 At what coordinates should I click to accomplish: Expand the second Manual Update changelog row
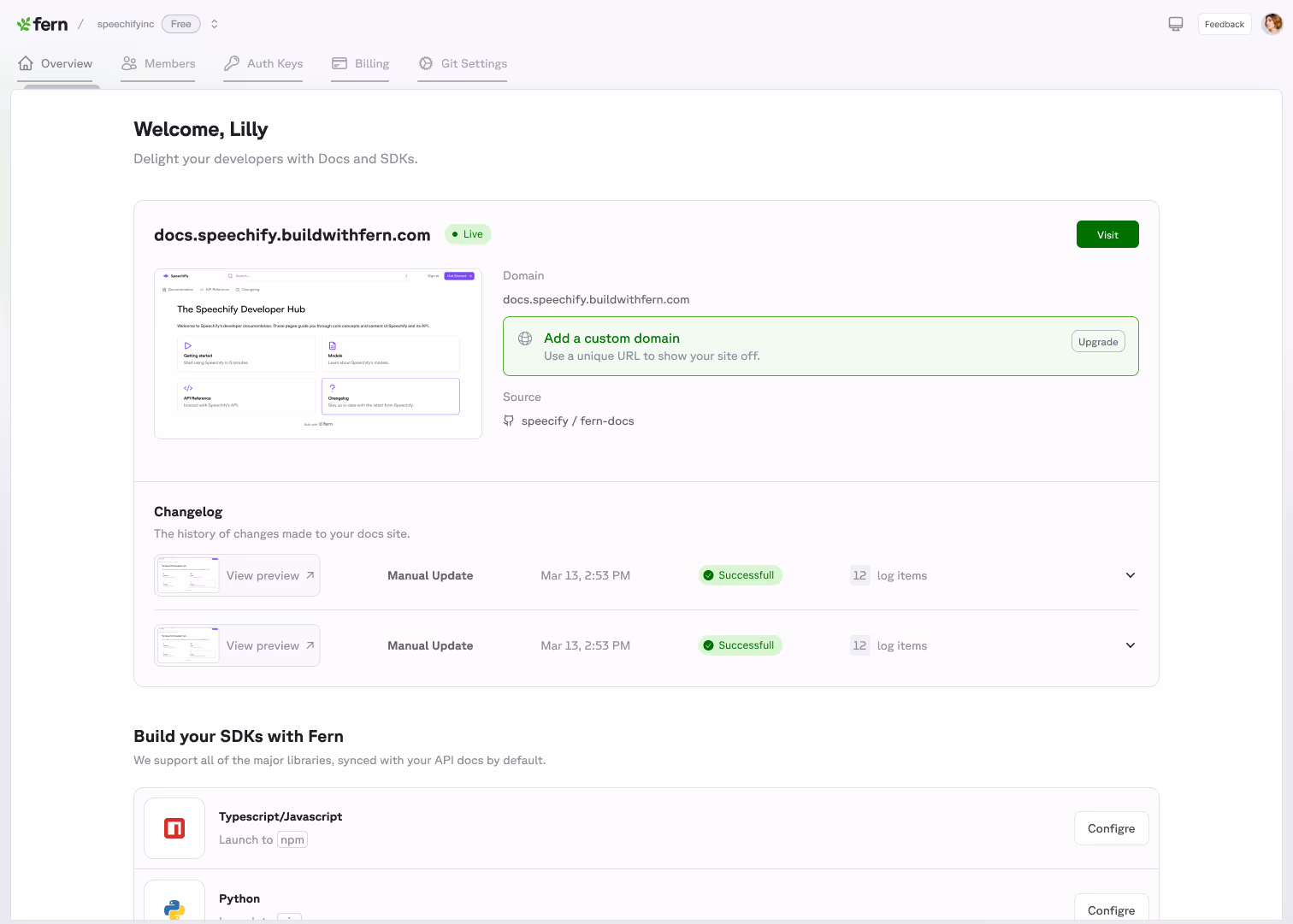click(1131, 645)
